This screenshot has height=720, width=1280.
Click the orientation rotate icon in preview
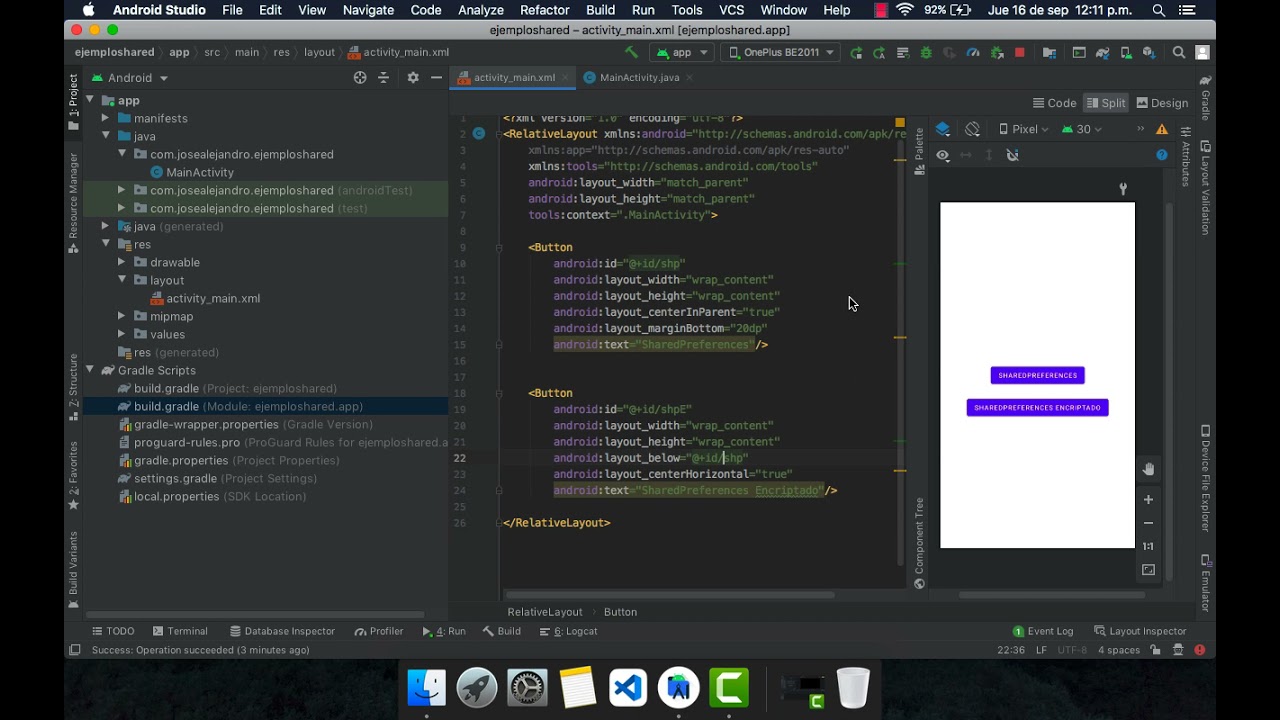[x=972, y=129]
